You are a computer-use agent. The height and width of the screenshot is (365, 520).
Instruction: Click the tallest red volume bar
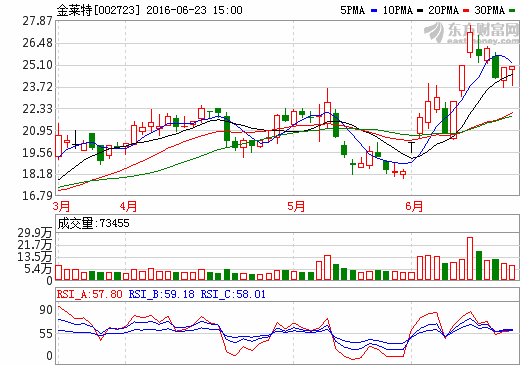coord(470,258)
